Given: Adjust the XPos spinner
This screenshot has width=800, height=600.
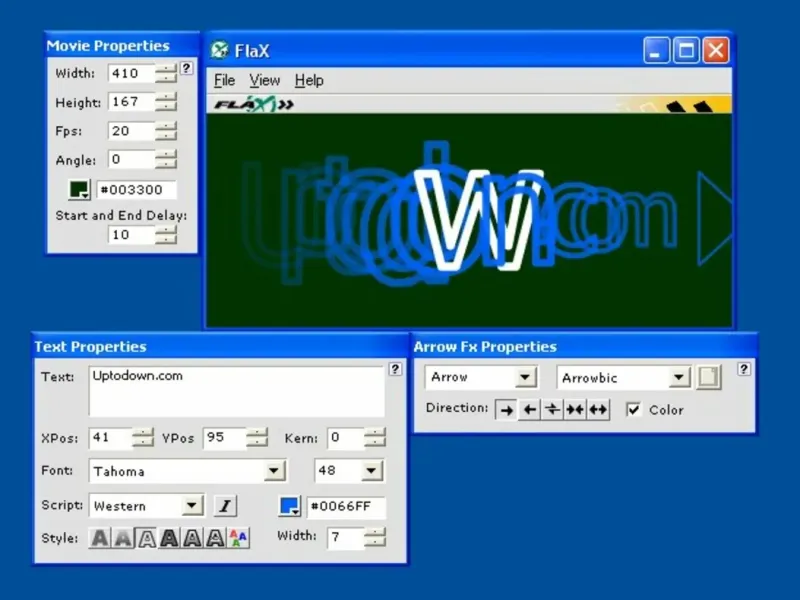Looking at the screenshot, I should (x=143, y=438).
